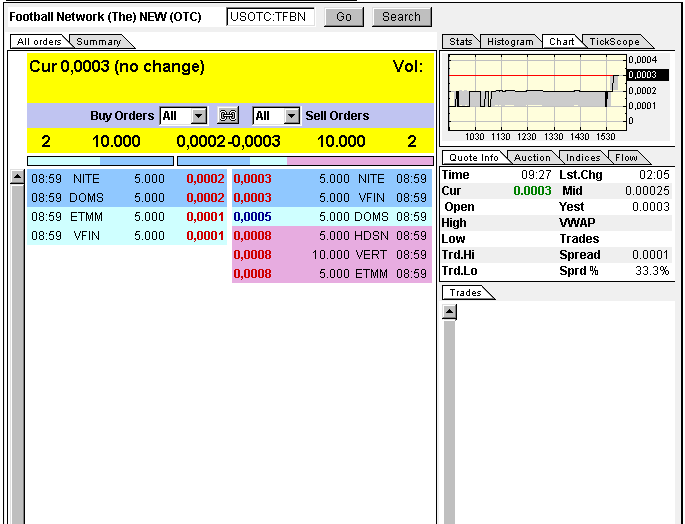Open the Buy Orders filter dropdown
Image resolution: width=685 pixels, height=524 pixels.
coord(197,116)
